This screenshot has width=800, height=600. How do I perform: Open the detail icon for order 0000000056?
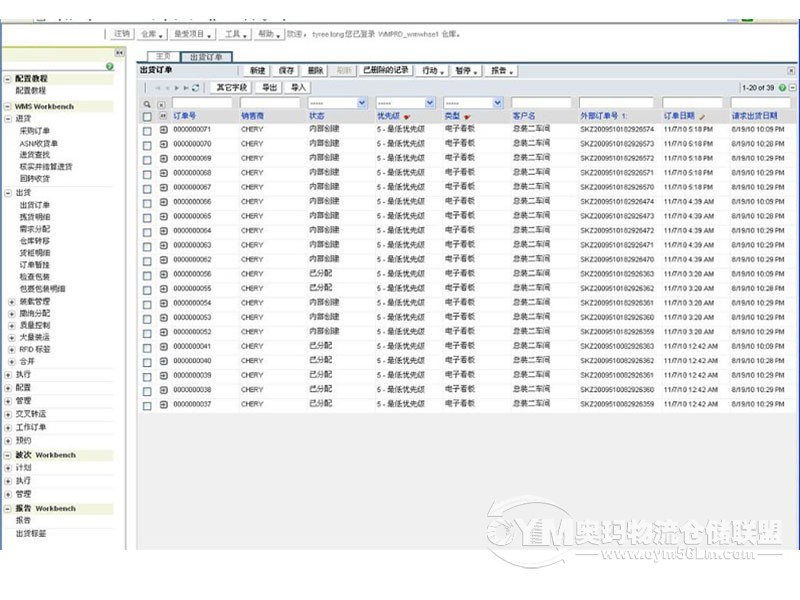[164, 274]
